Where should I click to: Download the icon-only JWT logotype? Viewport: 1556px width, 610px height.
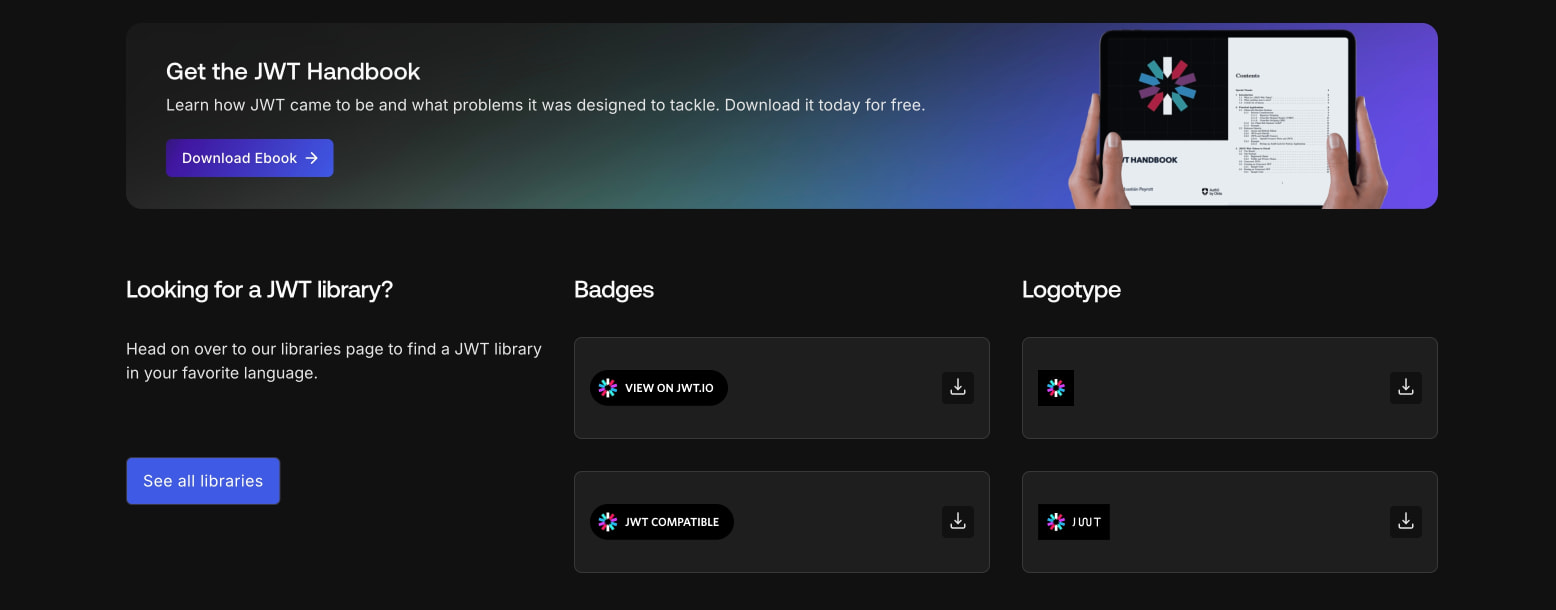click(x=1406, y=388)
